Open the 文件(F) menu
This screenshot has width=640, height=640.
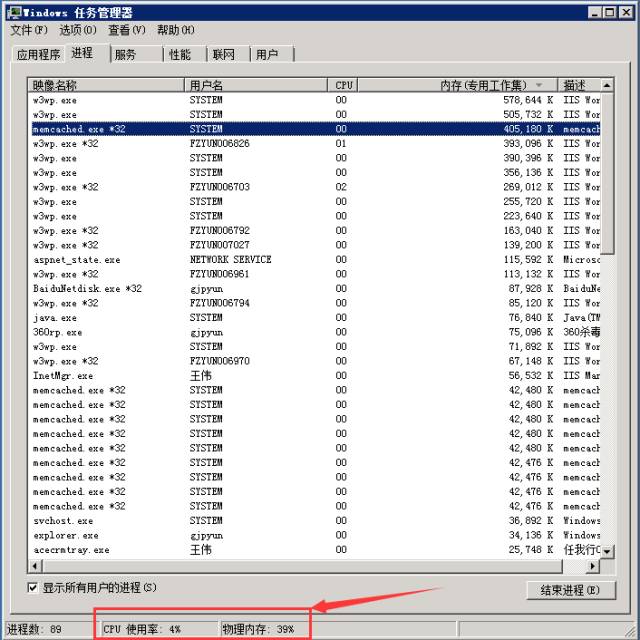tap(28, 30)
